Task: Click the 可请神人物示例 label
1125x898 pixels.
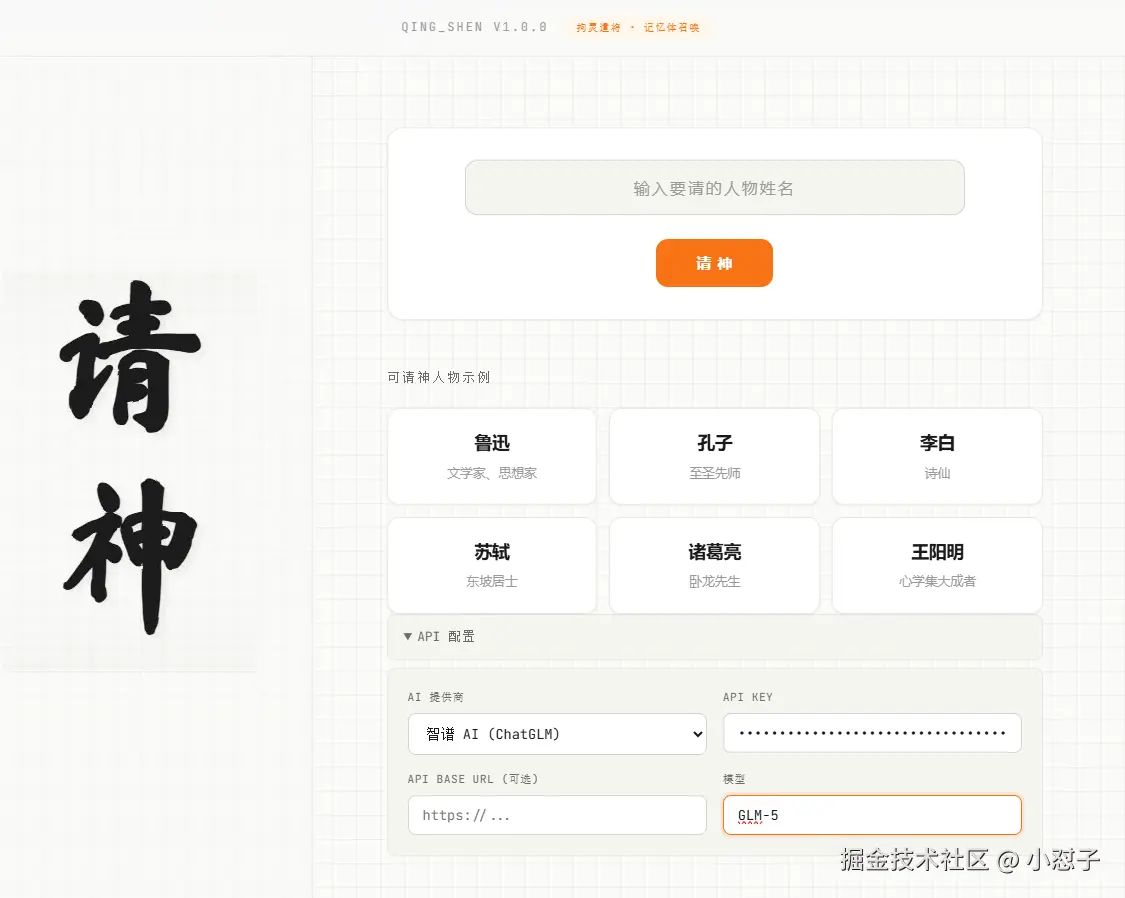Action: pos(438,377)
